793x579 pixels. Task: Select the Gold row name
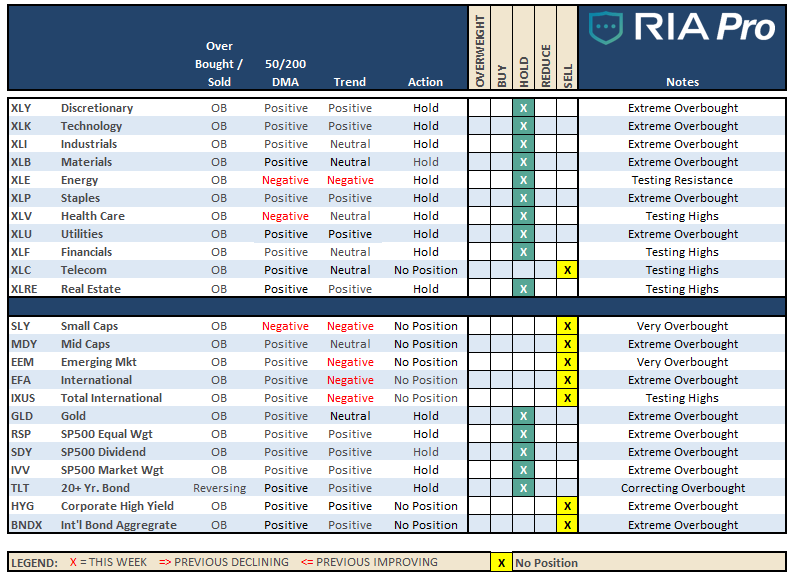73,416
